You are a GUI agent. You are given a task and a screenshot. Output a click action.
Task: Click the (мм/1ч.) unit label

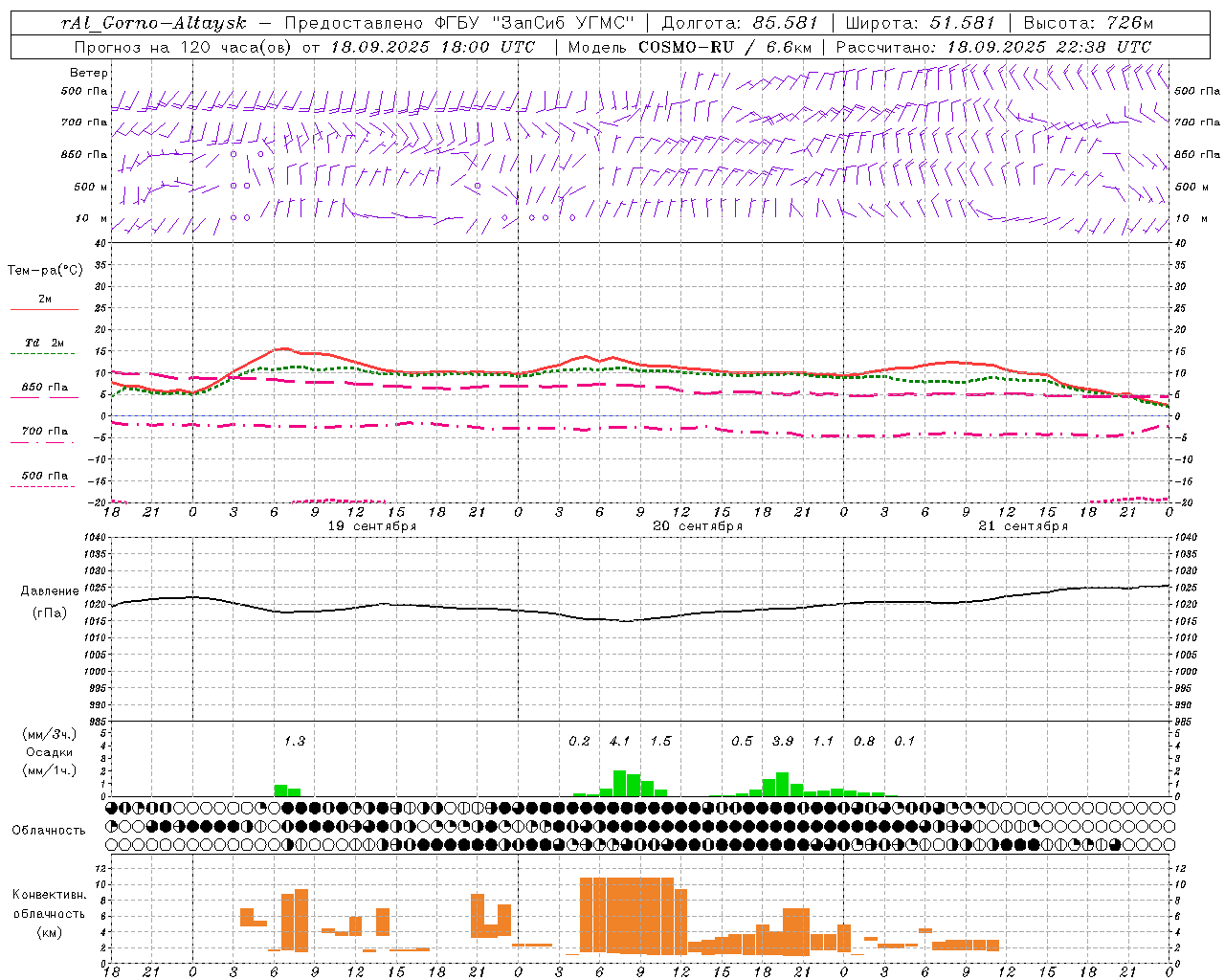(48, 769)
